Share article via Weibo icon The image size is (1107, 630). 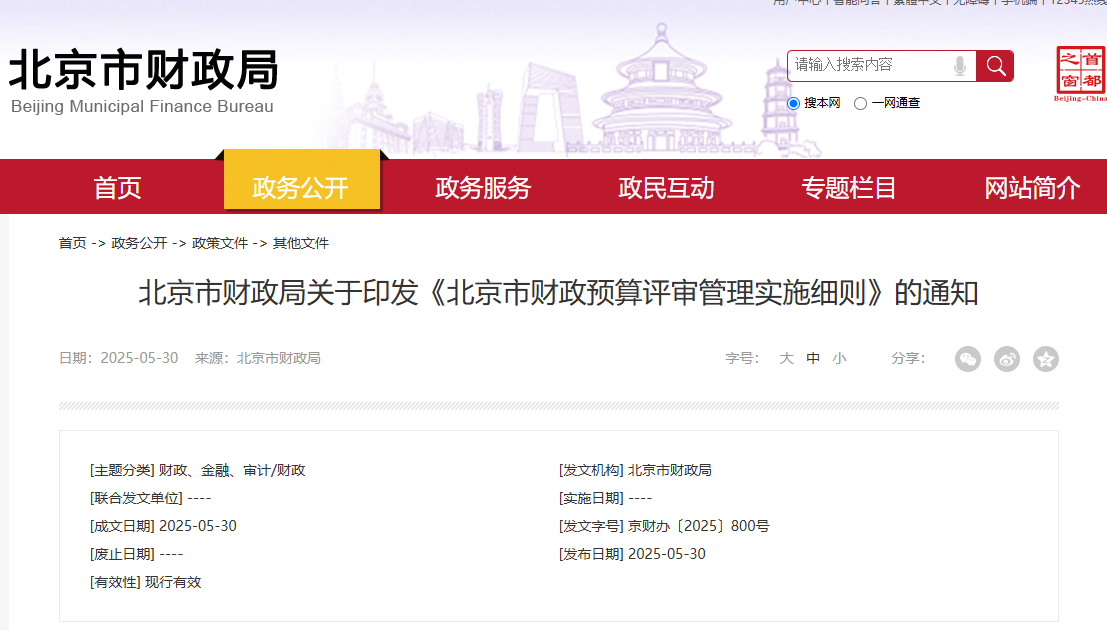coord(1007,359)
